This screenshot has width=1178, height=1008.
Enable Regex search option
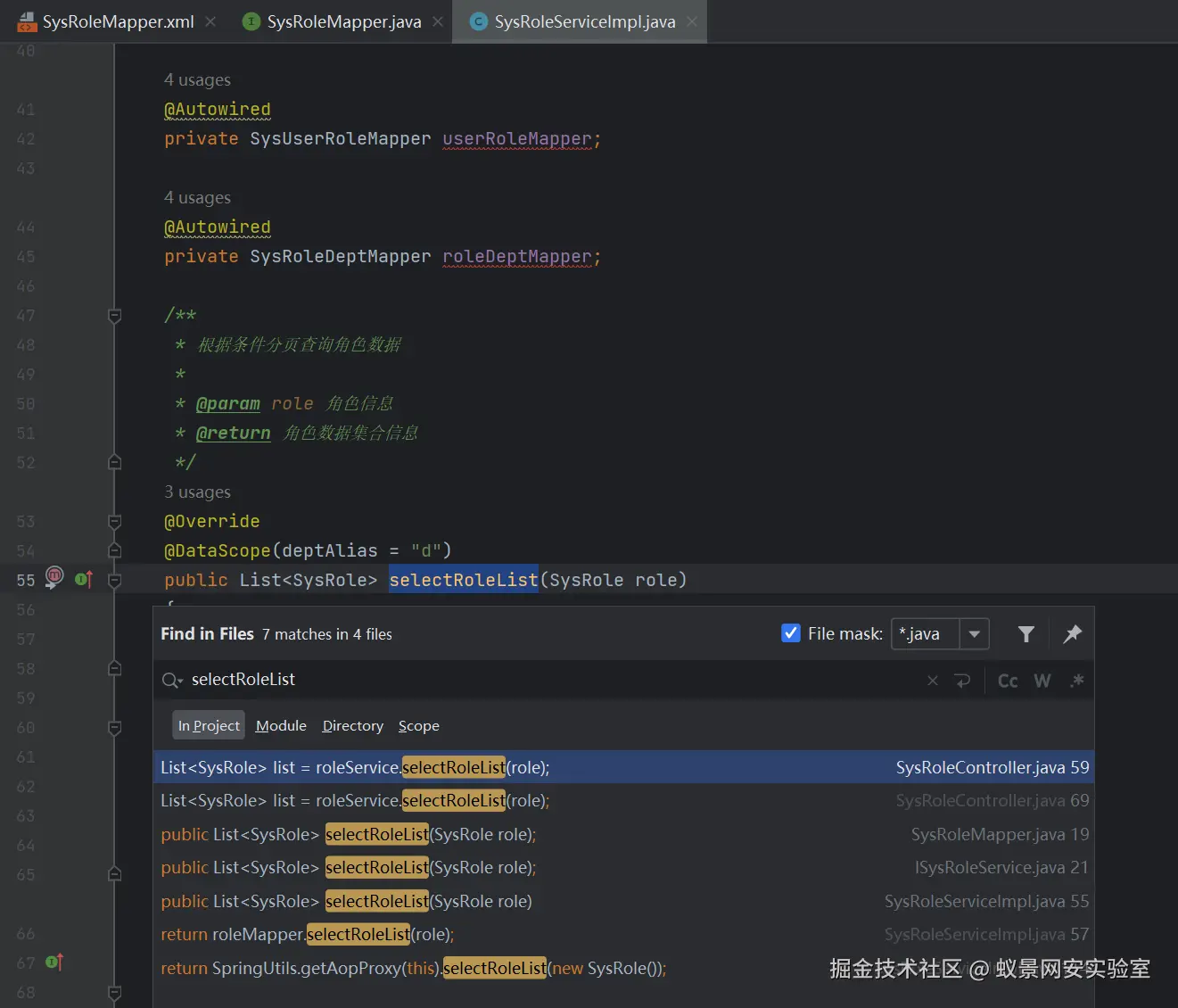(x=1077, y=681)
